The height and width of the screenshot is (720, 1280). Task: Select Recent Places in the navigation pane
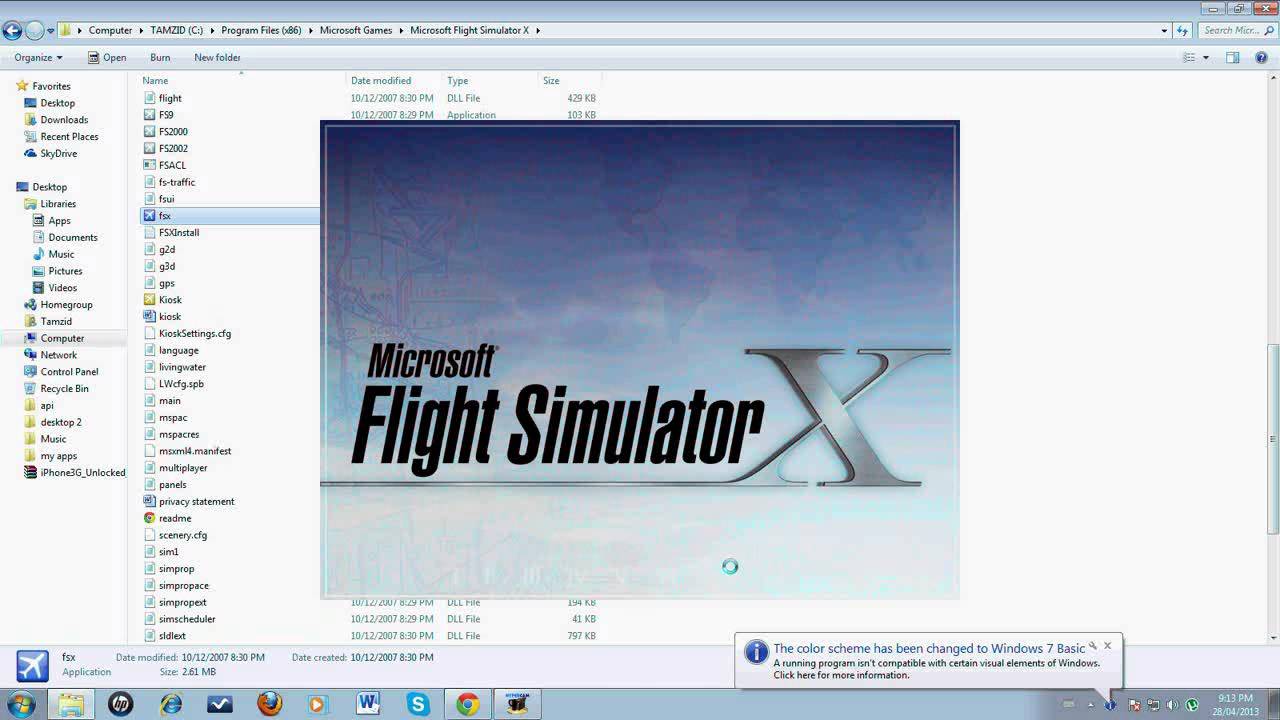(69, 137)
